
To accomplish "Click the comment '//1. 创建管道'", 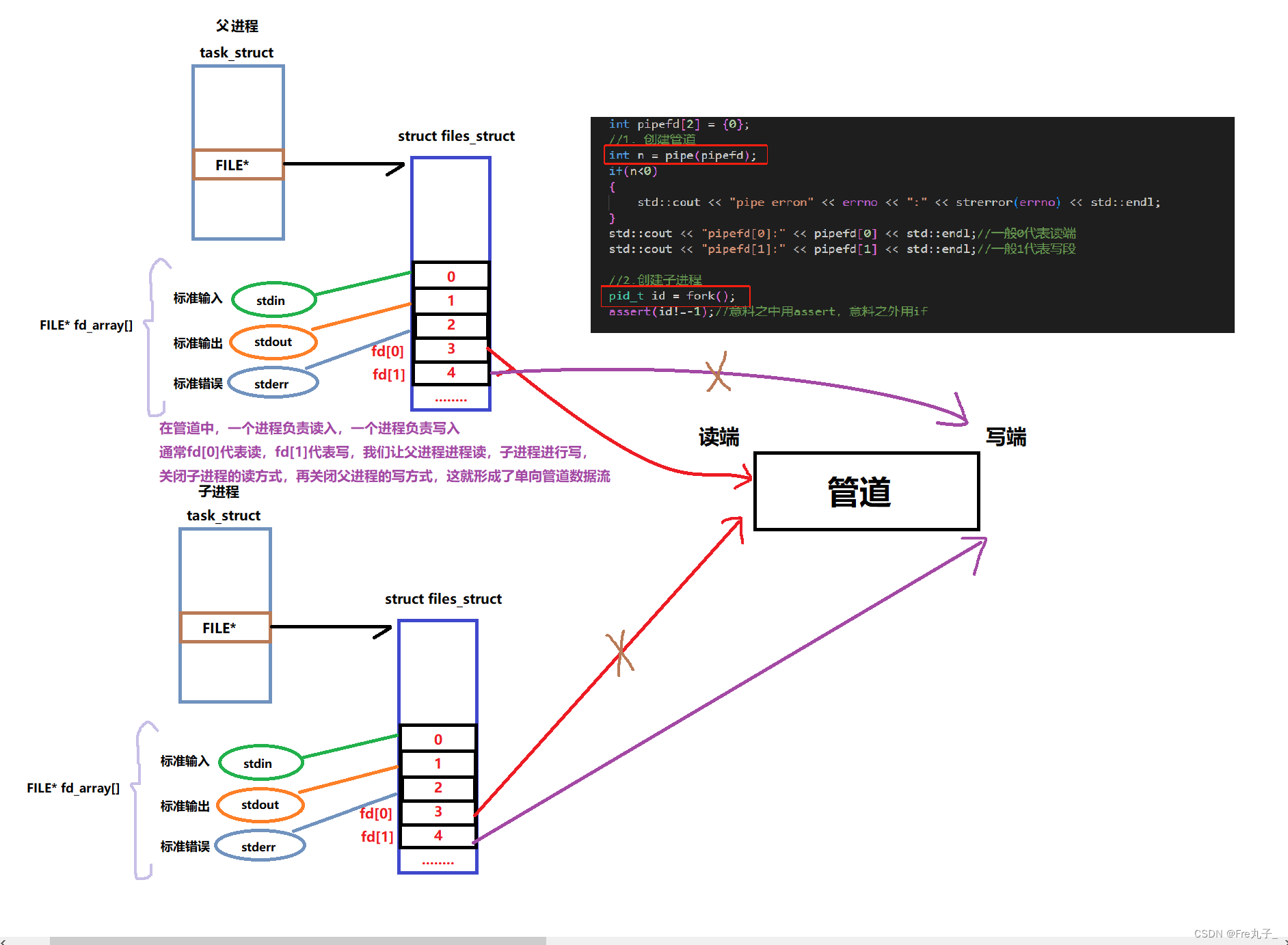I will click(x=652, y=139).
